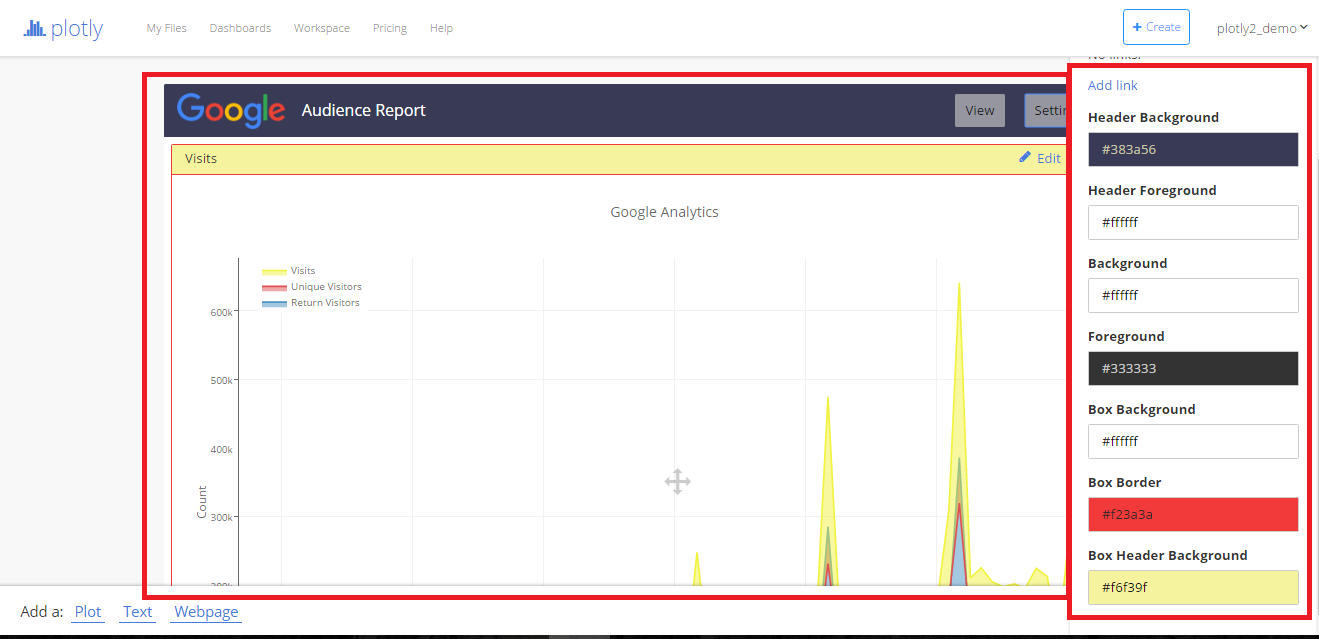
Task: Open My Files in top navigation
Action: point(166,28)
